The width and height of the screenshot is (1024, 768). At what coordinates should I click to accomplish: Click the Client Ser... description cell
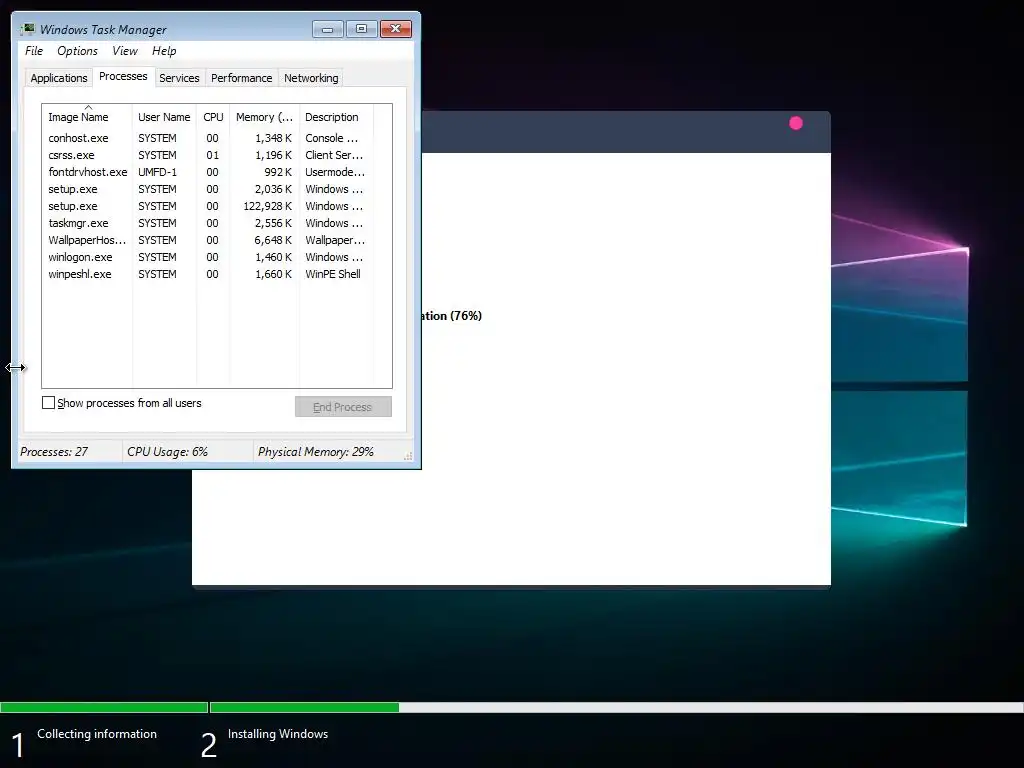coord(334,155)
